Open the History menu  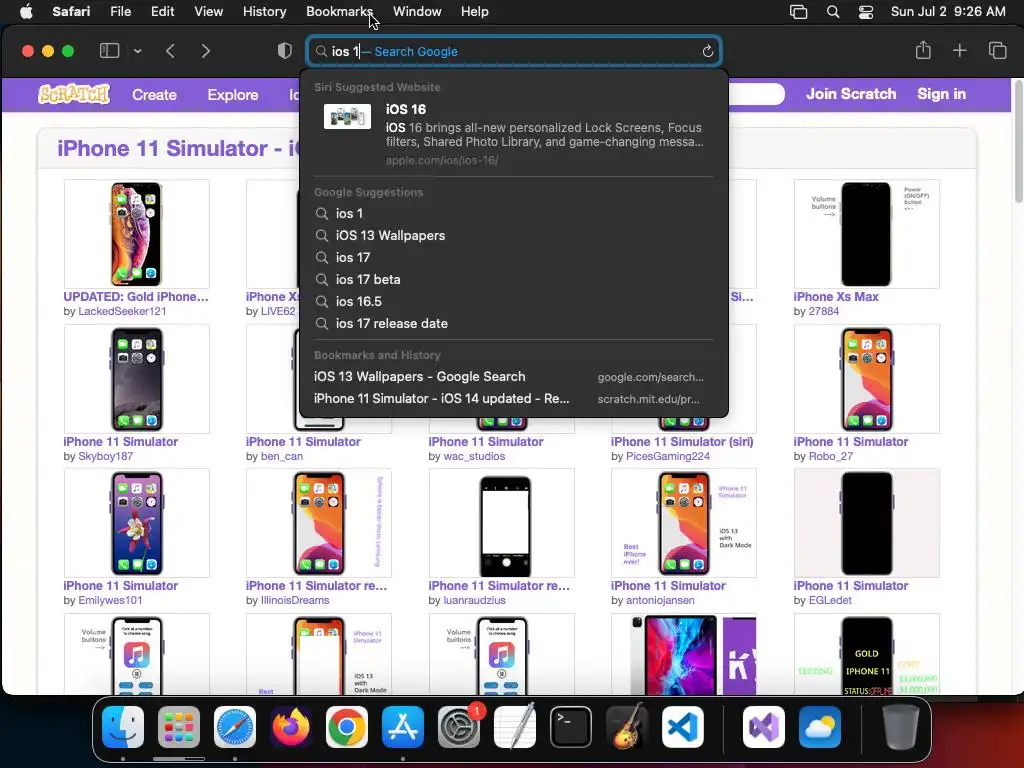tap(264, 12)
